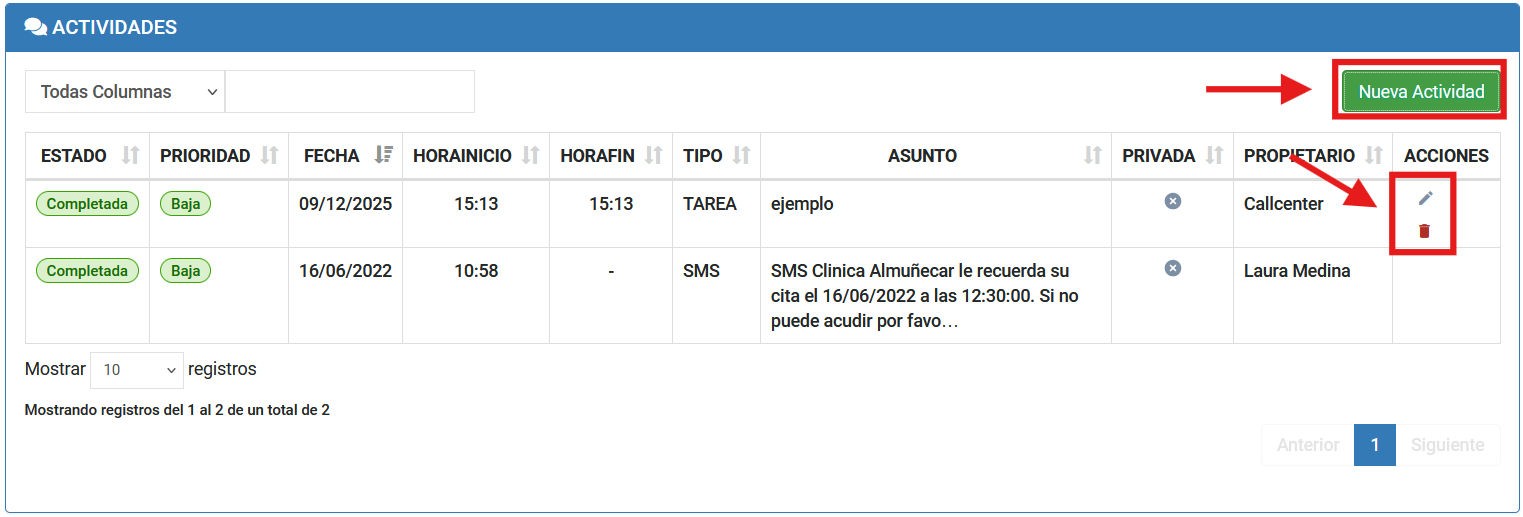Select page 1 in pagination

pos(1375,445)
